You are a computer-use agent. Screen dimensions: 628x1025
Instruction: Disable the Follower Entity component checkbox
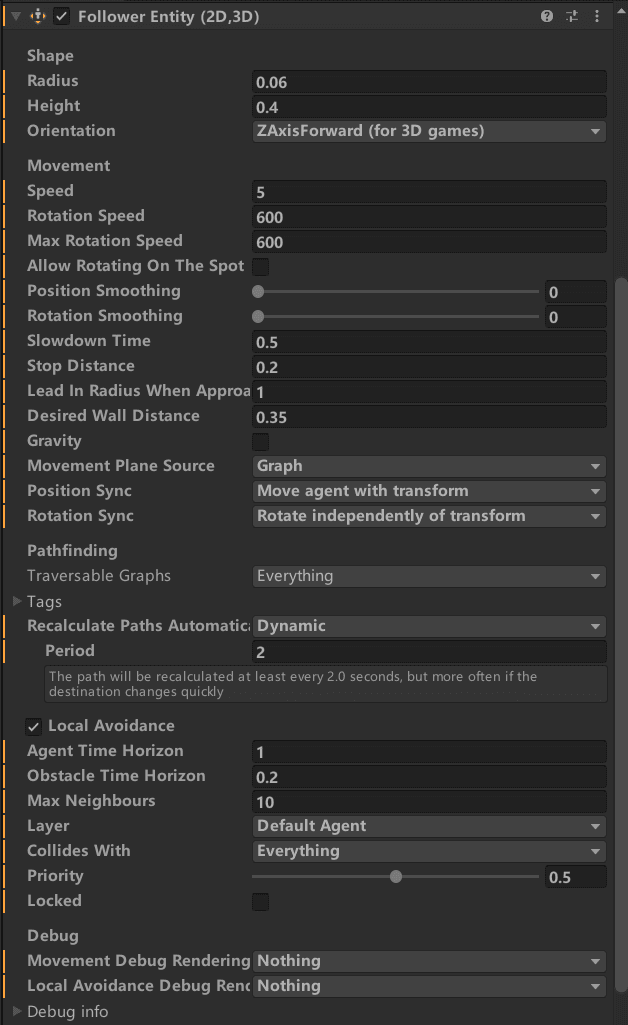[61, 16]
